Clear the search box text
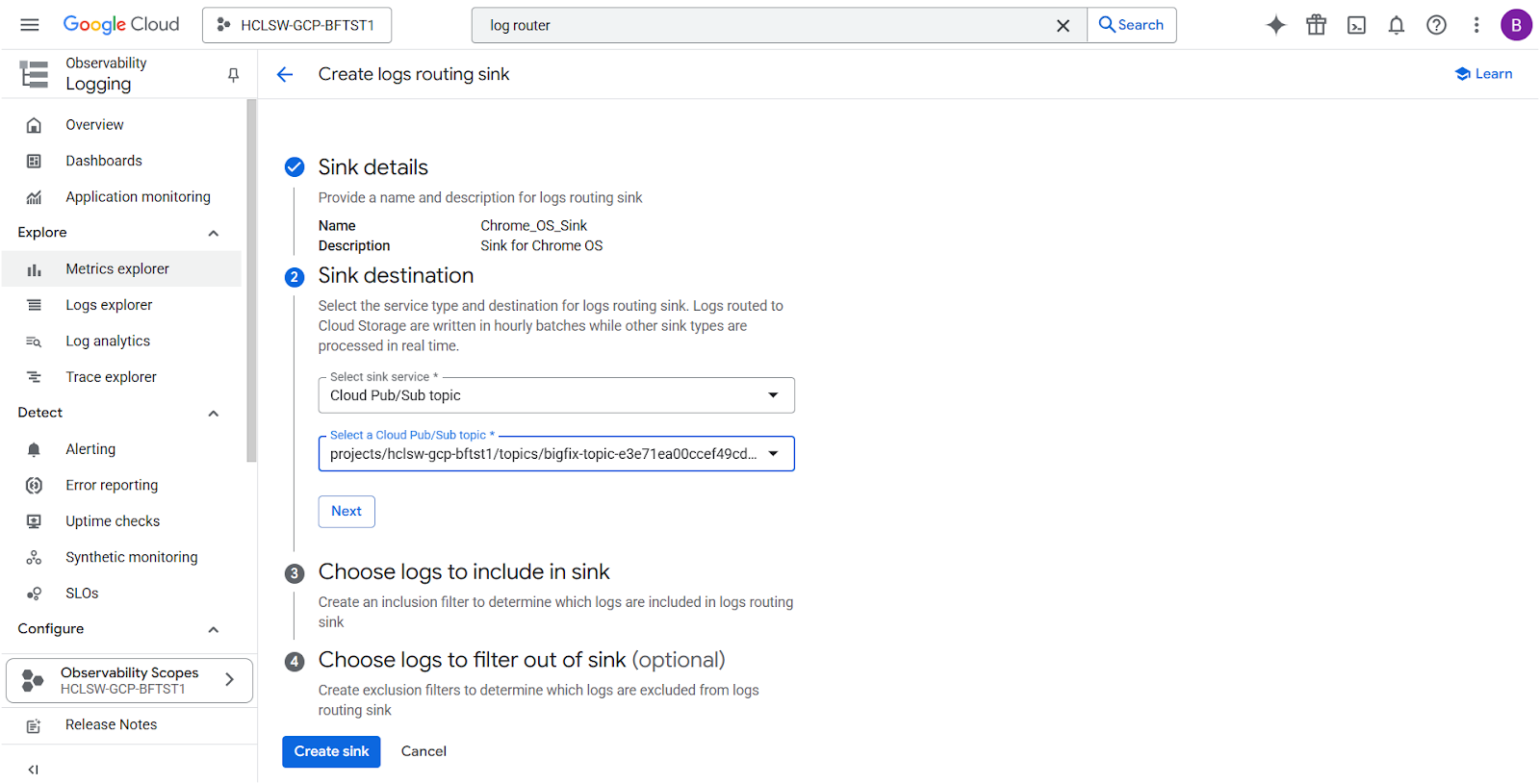This screenshot has height=784, width=1540. click(1063, 26)
